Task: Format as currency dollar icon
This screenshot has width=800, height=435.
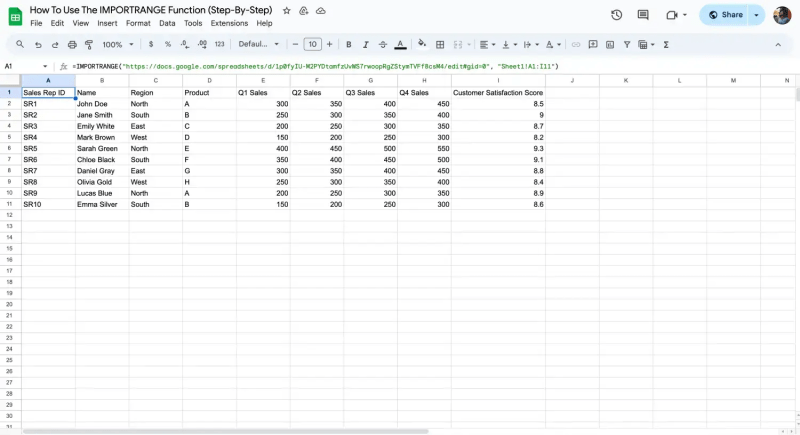Action: coord(151,44)
